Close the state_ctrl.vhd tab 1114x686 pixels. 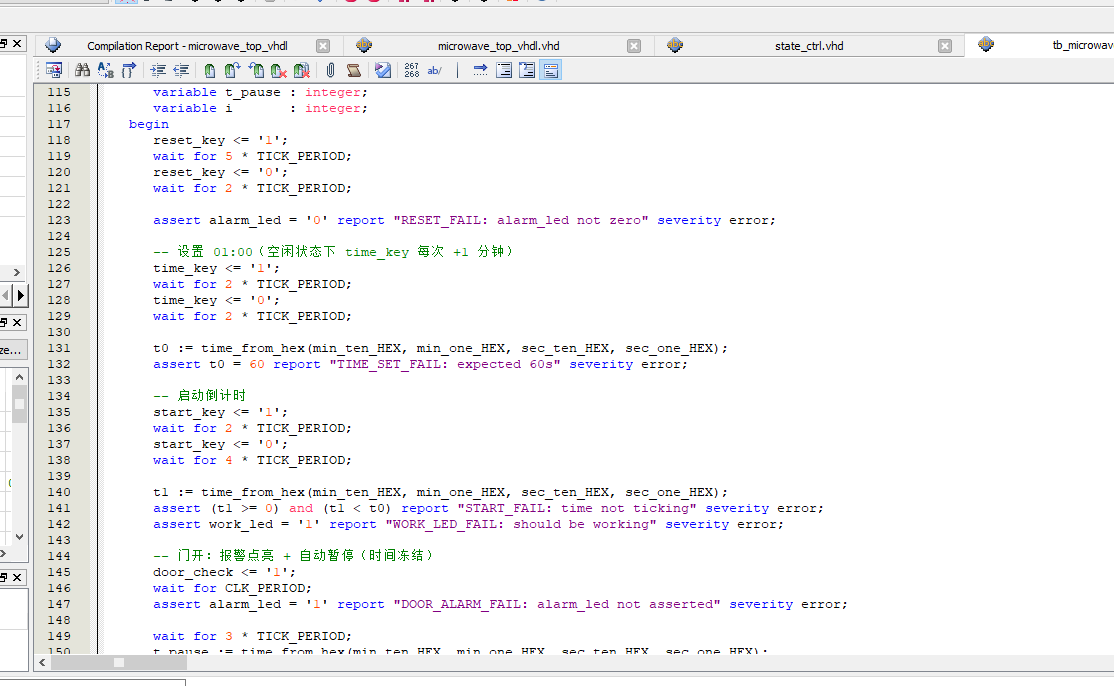pos(944,45)
